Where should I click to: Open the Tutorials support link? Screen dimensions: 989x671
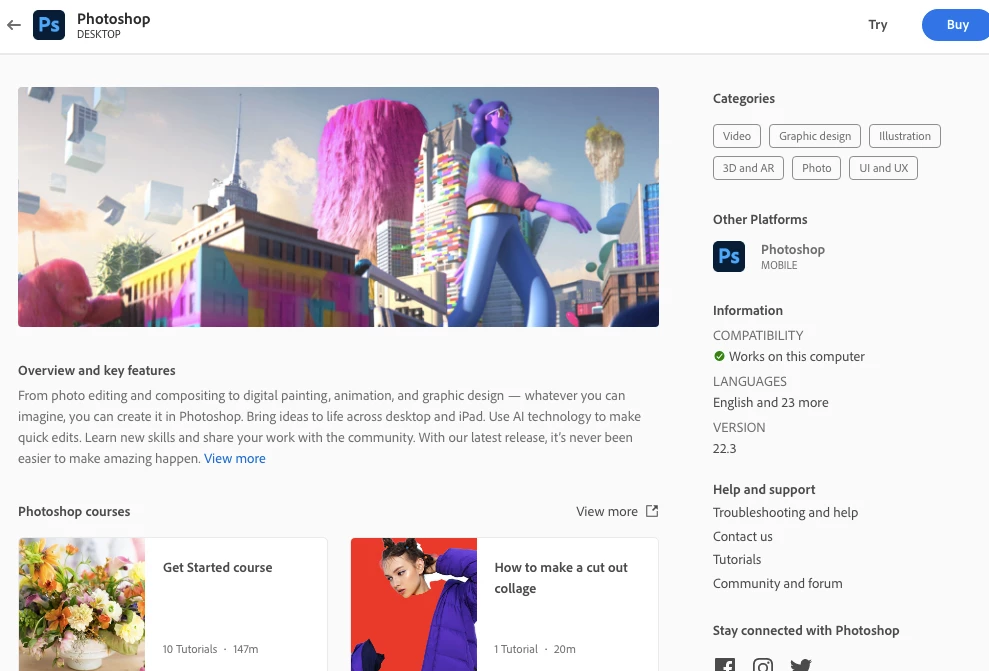737,559
